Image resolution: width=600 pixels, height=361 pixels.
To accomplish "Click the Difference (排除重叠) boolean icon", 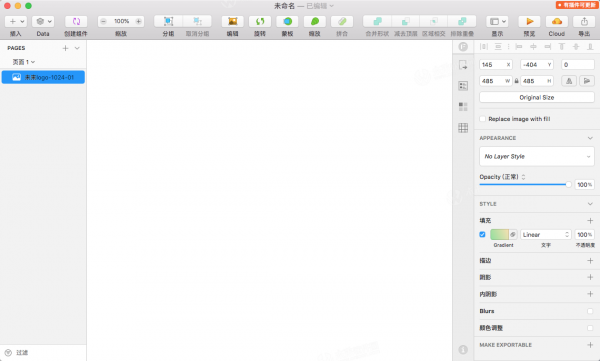I will (462, 21).
